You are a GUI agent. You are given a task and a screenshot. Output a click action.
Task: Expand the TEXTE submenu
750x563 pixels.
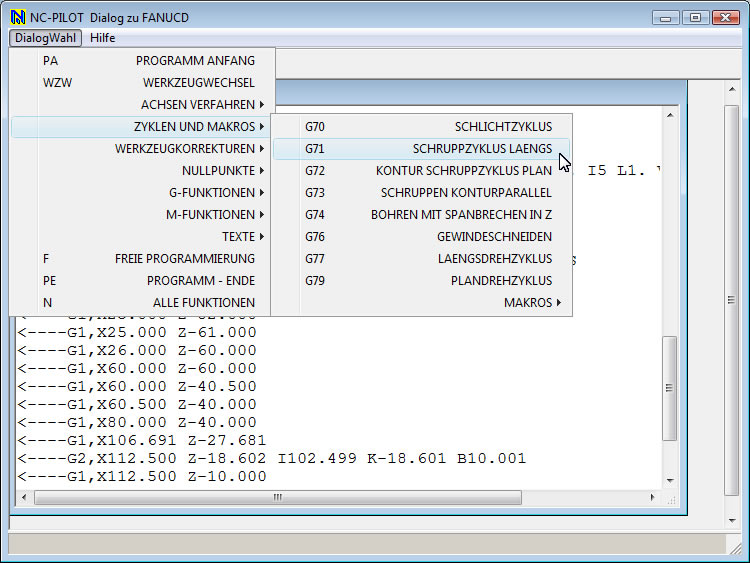pos(238,237)
